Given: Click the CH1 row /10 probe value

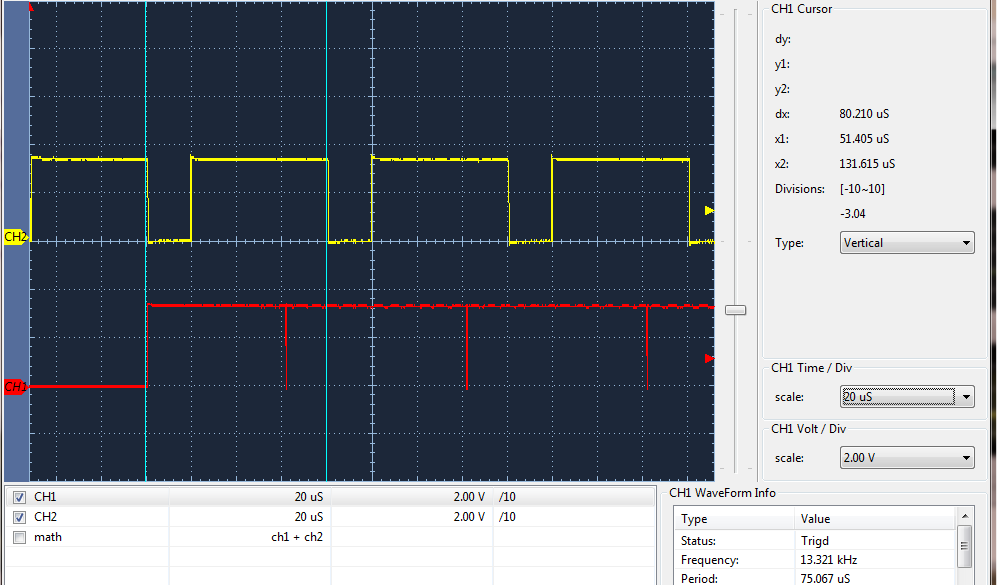Looking at the screenshot, I should 507,497.
